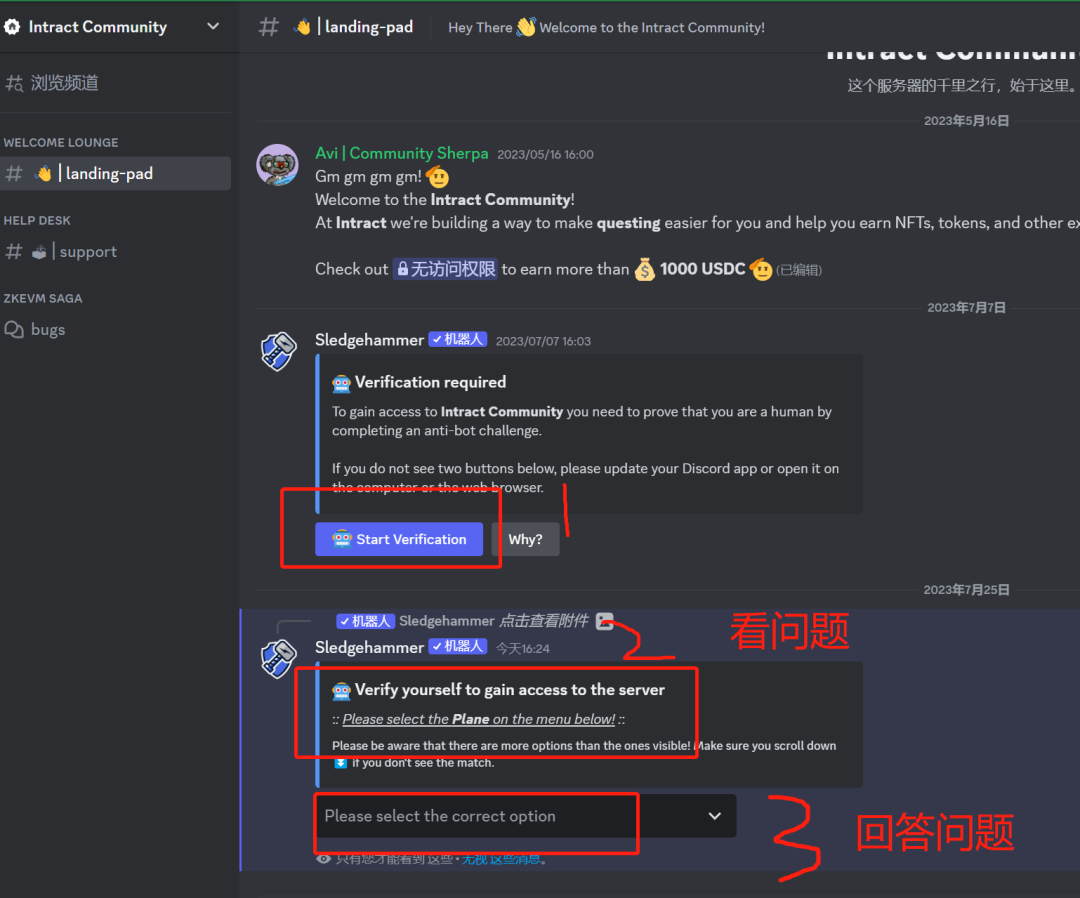Click the Intract Community server logo icon

coord(12,27)
